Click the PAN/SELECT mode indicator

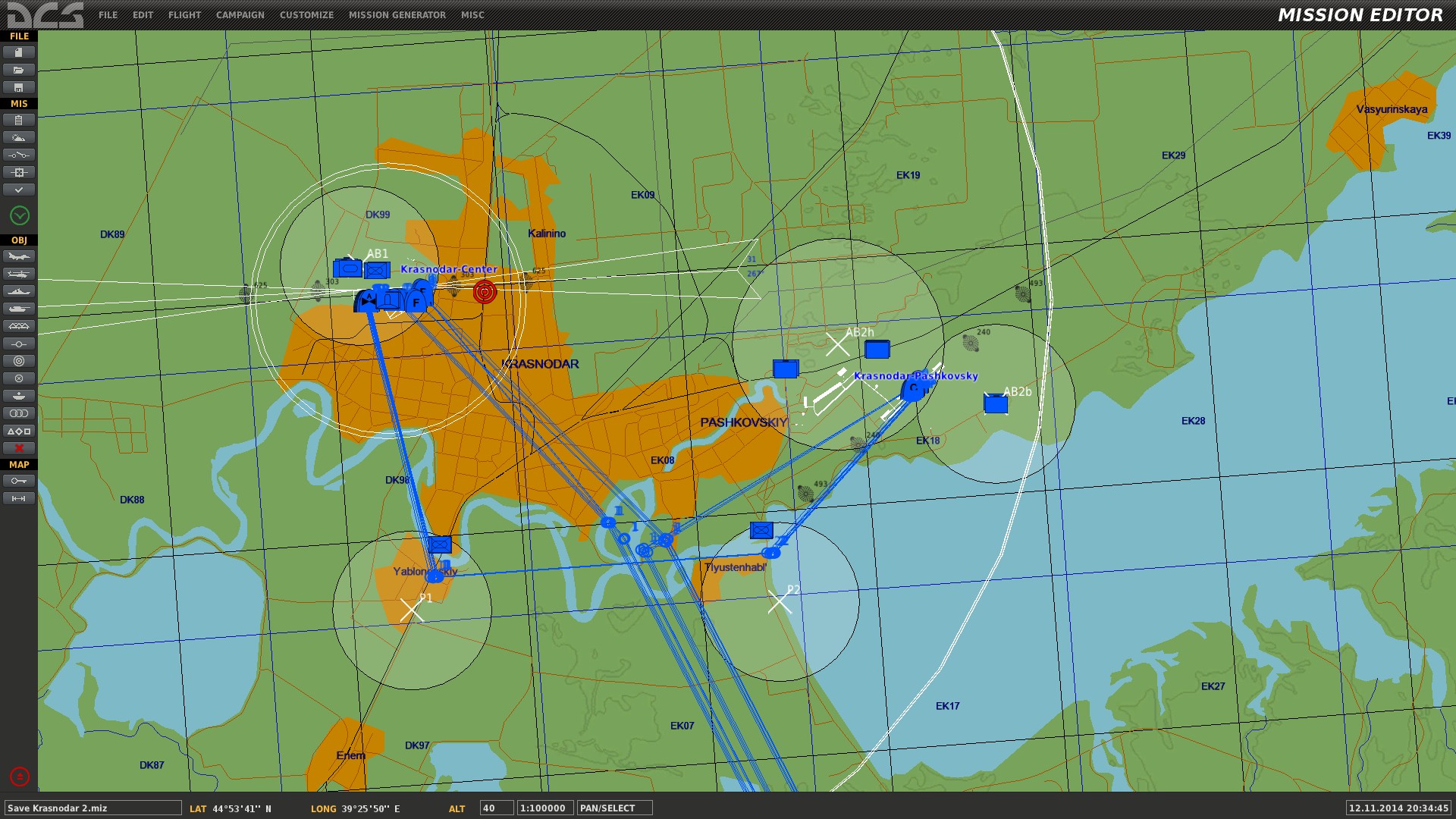pyautogui.click(x=615, y=808)
